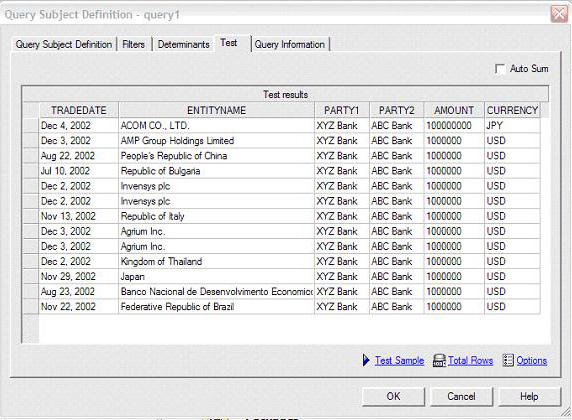The image size is (572, 420).
Task: Click ABC Bank in the Japan row
Action: 397,276
